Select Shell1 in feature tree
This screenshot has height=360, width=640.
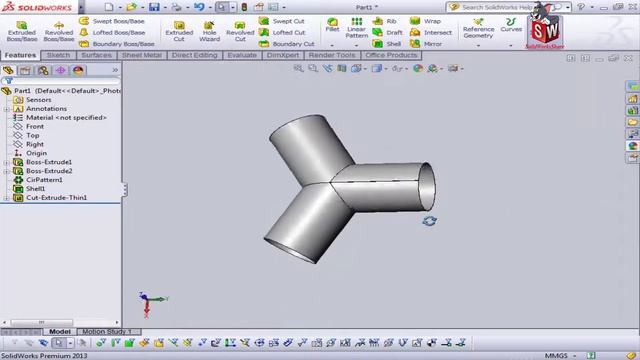(x=36, y=189)
